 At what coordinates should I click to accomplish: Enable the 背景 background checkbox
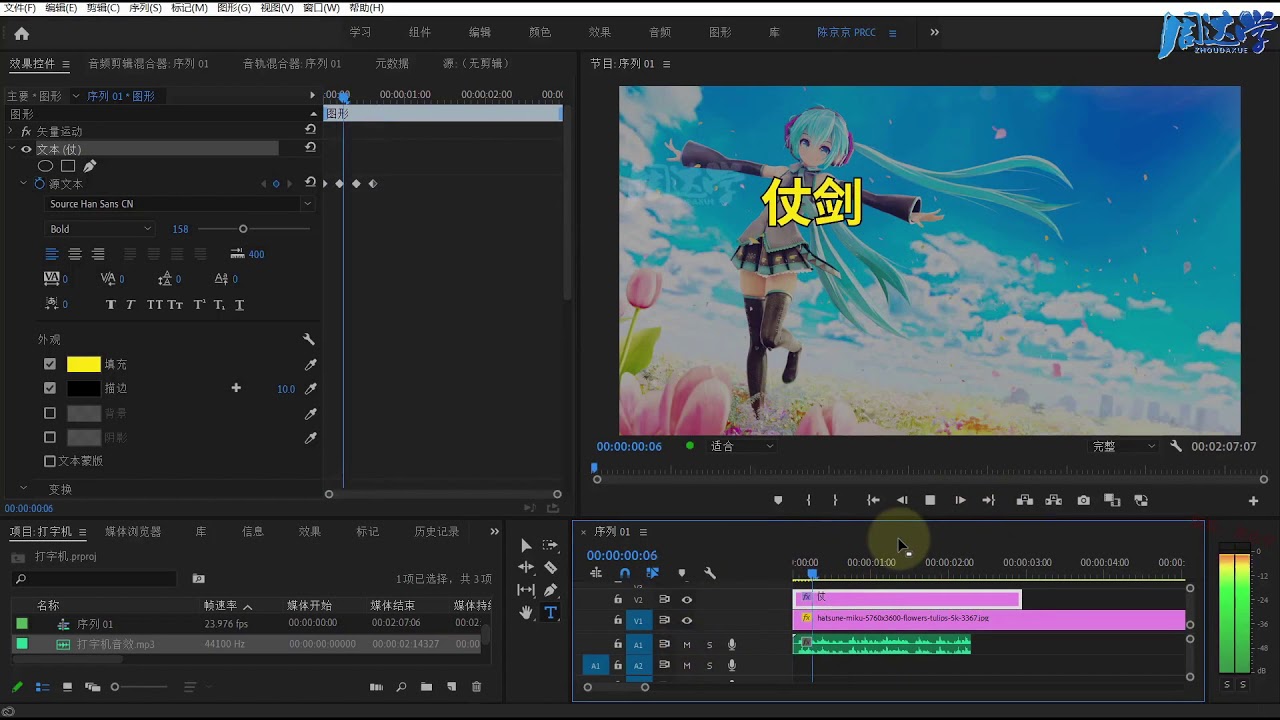pos(50,413)
